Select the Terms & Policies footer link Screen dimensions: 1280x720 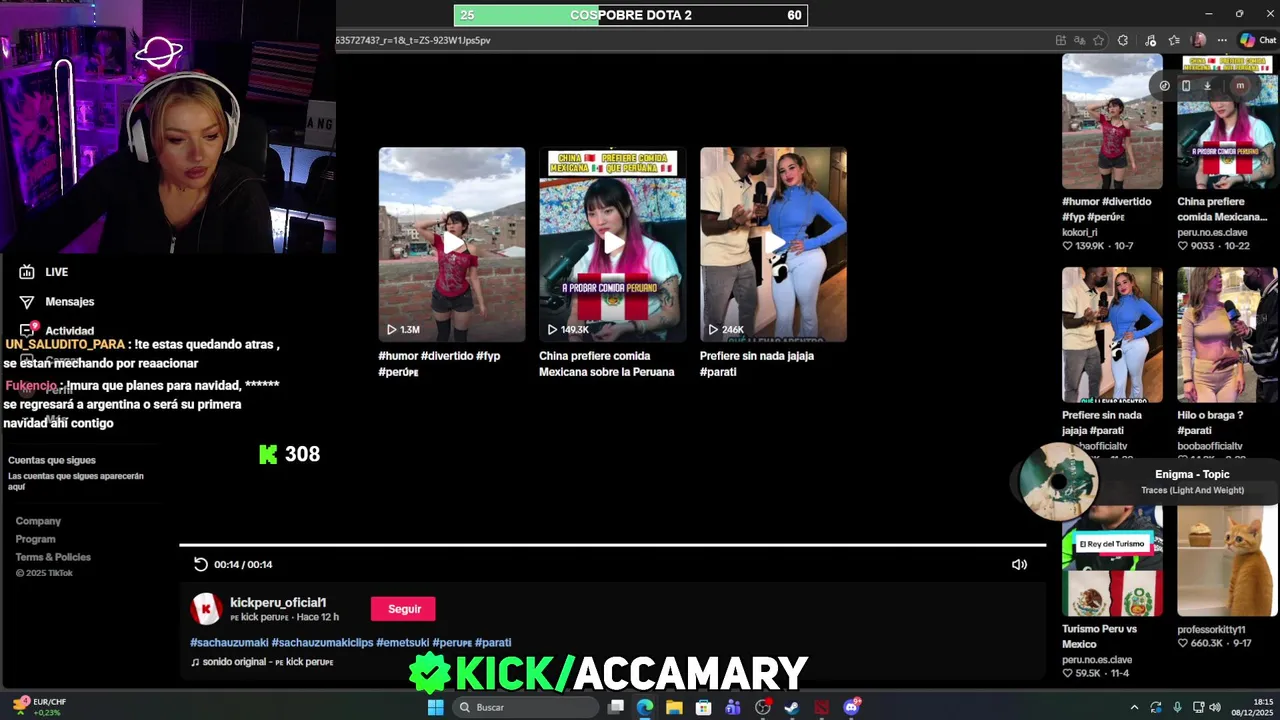[53, 557]
